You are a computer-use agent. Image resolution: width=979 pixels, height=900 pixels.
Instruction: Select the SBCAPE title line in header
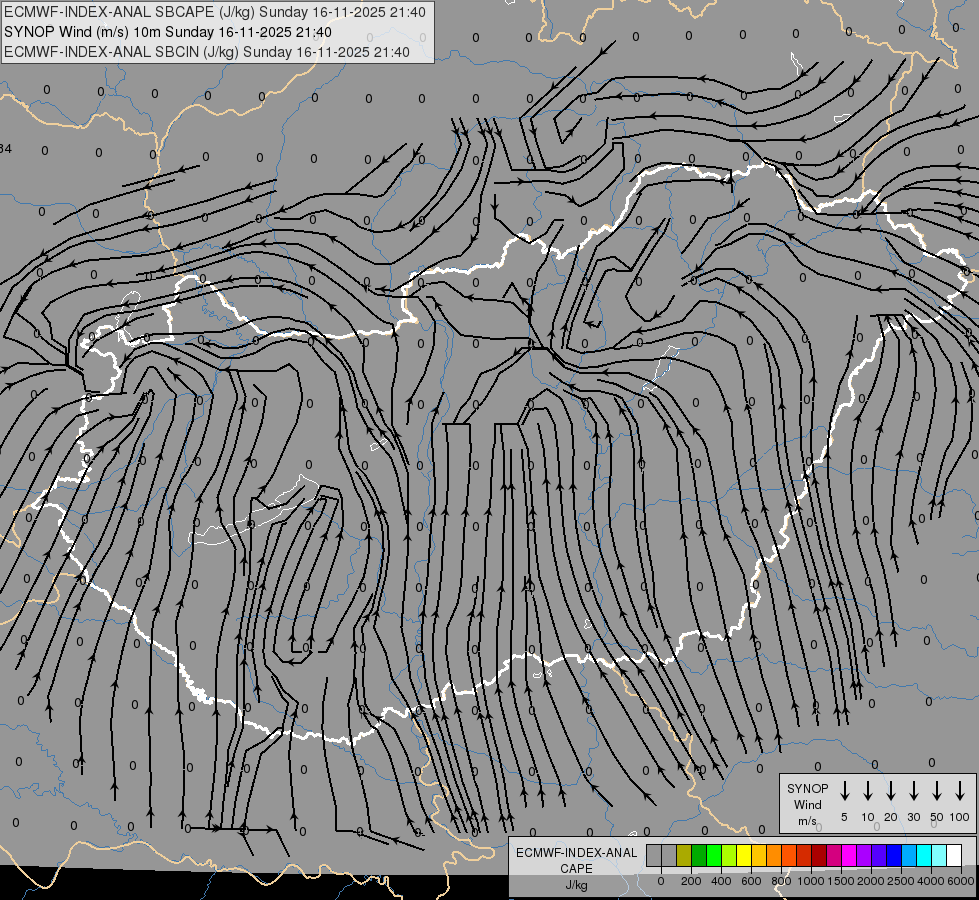coord(215,12)
